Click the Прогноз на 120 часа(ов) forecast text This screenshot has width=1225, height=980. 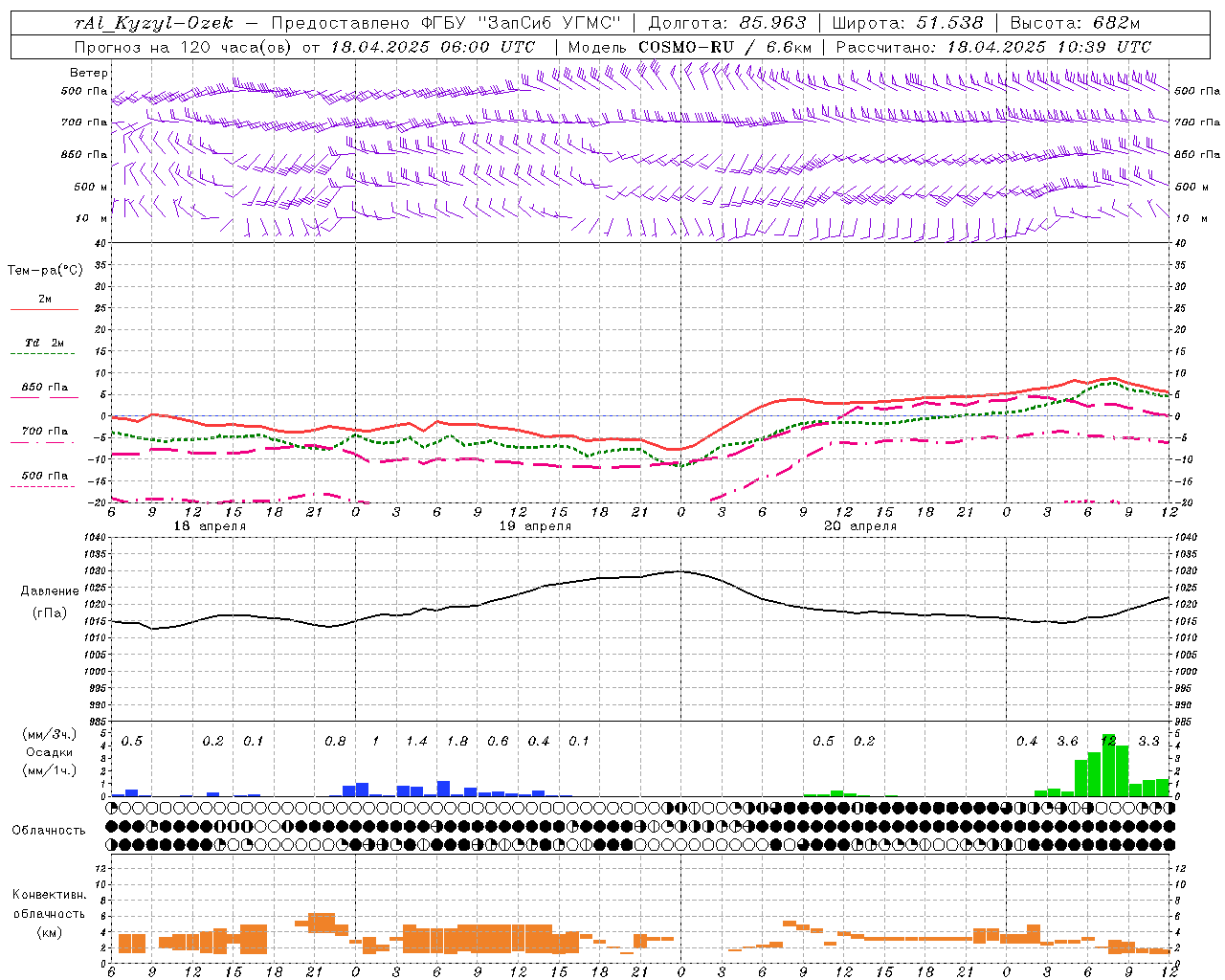click(184, 47)
